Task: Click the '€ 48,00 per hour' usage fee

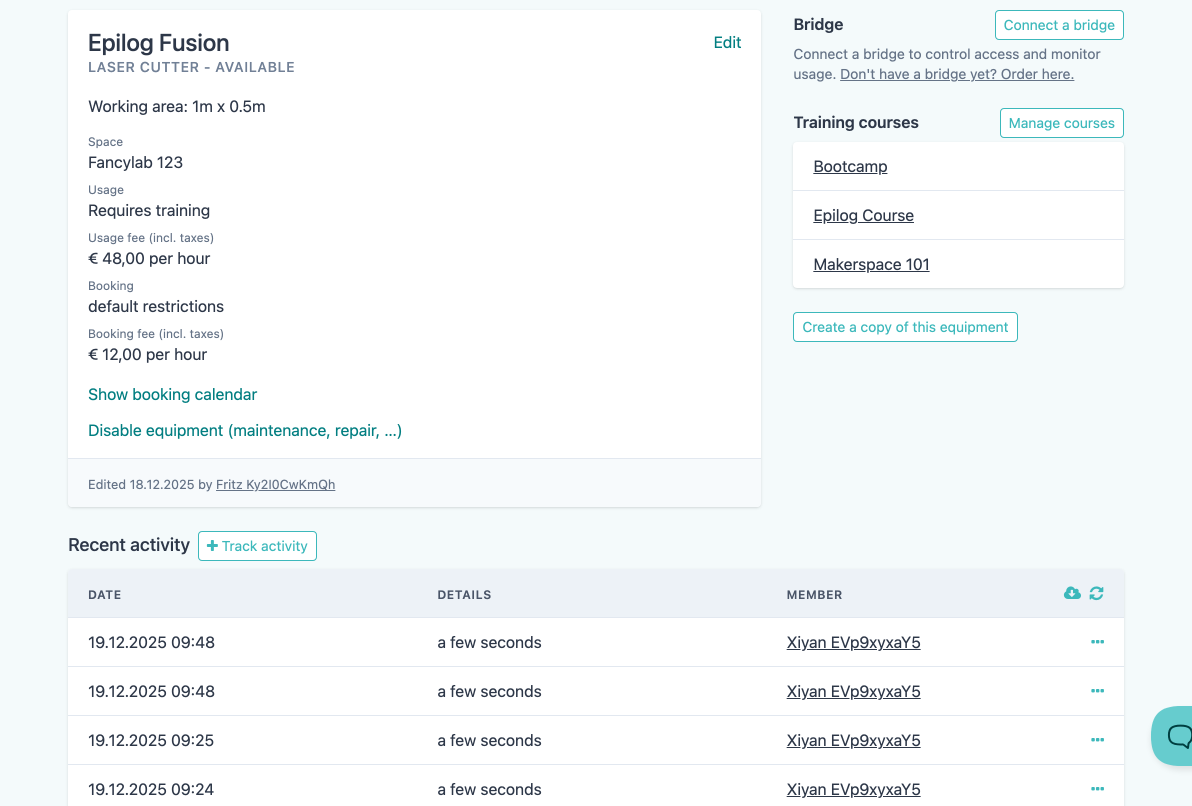Action: [149, 259]
